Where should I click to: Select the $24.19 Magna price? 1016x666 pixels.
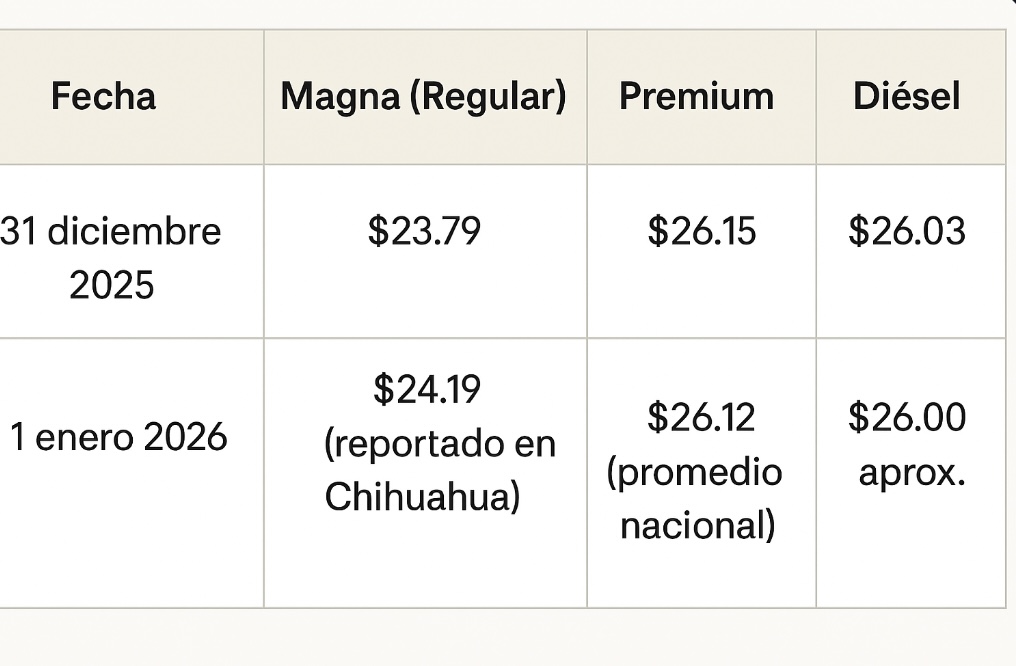pos(427,390)
